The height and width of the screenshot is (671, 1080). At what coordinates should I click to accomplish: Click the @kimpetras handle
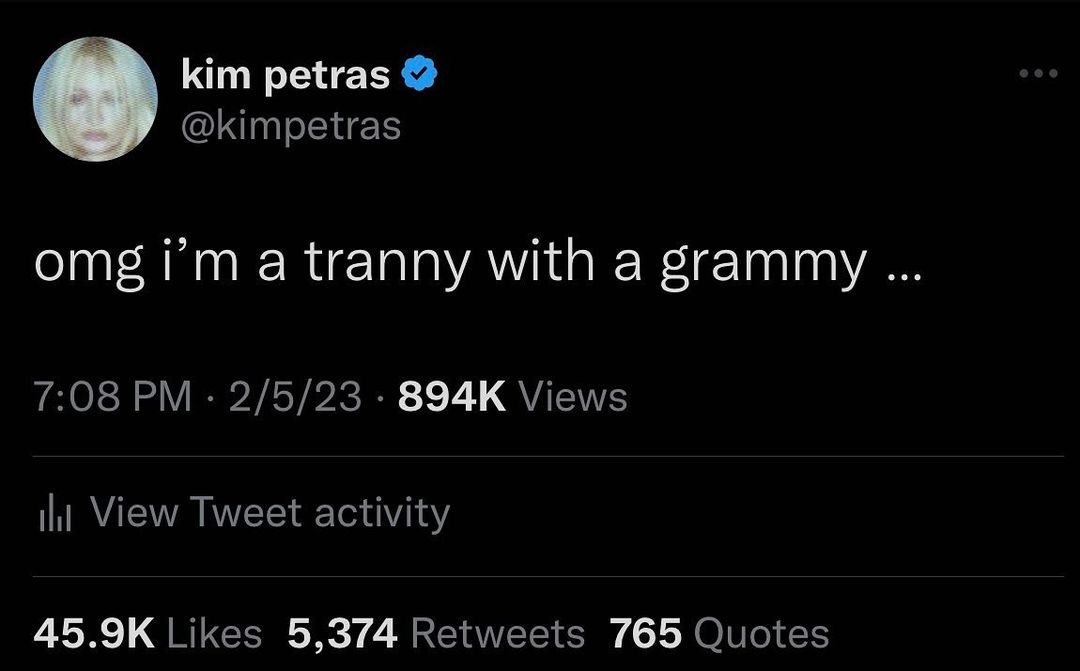pos(291,125)
